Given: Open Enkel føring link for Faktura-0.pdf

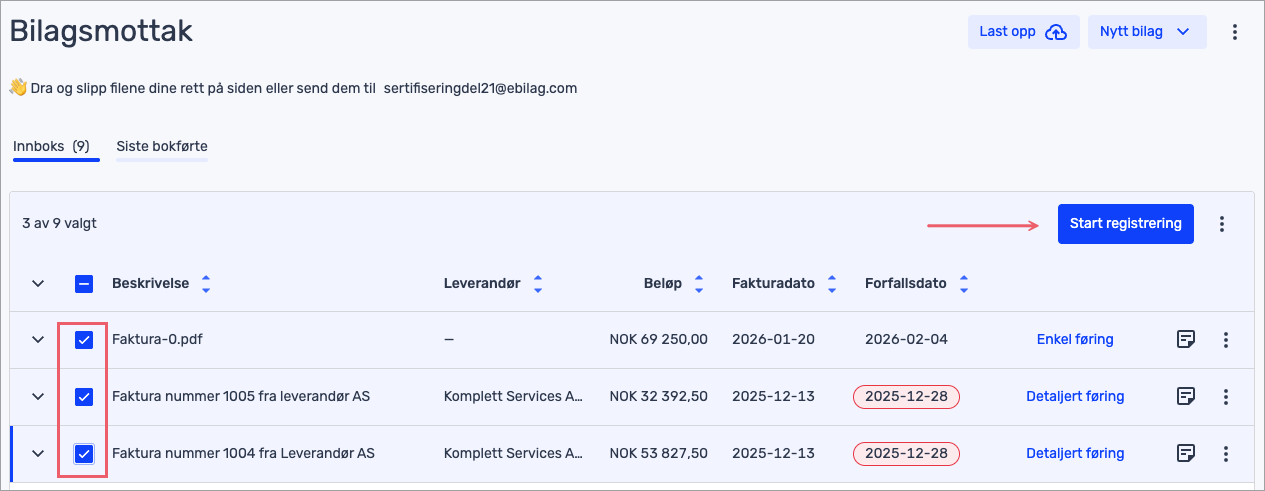Looking at the screenshot, I should coord(1075,339).
